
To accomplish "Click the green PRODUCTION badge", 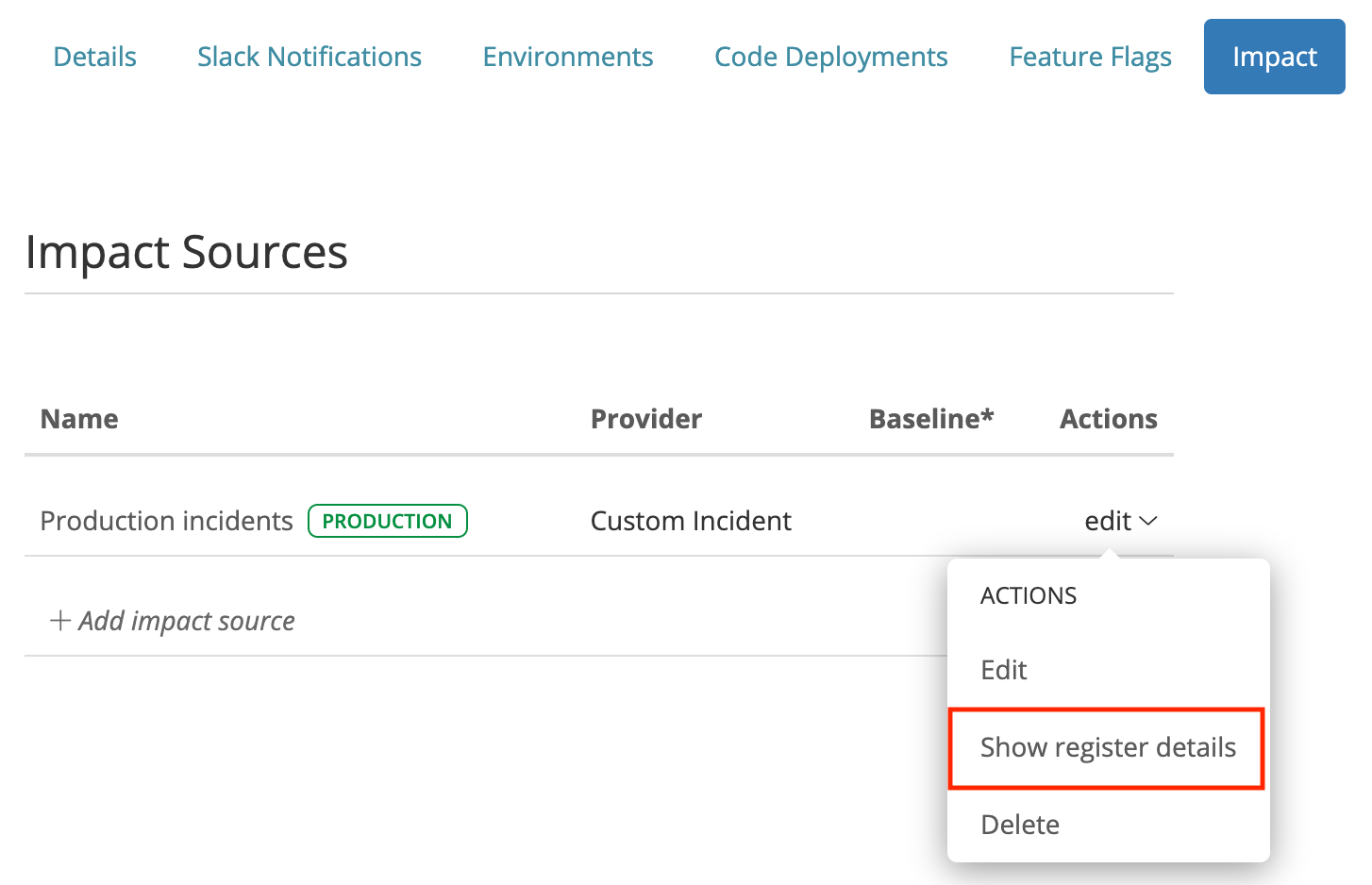I will coord(387,521).
